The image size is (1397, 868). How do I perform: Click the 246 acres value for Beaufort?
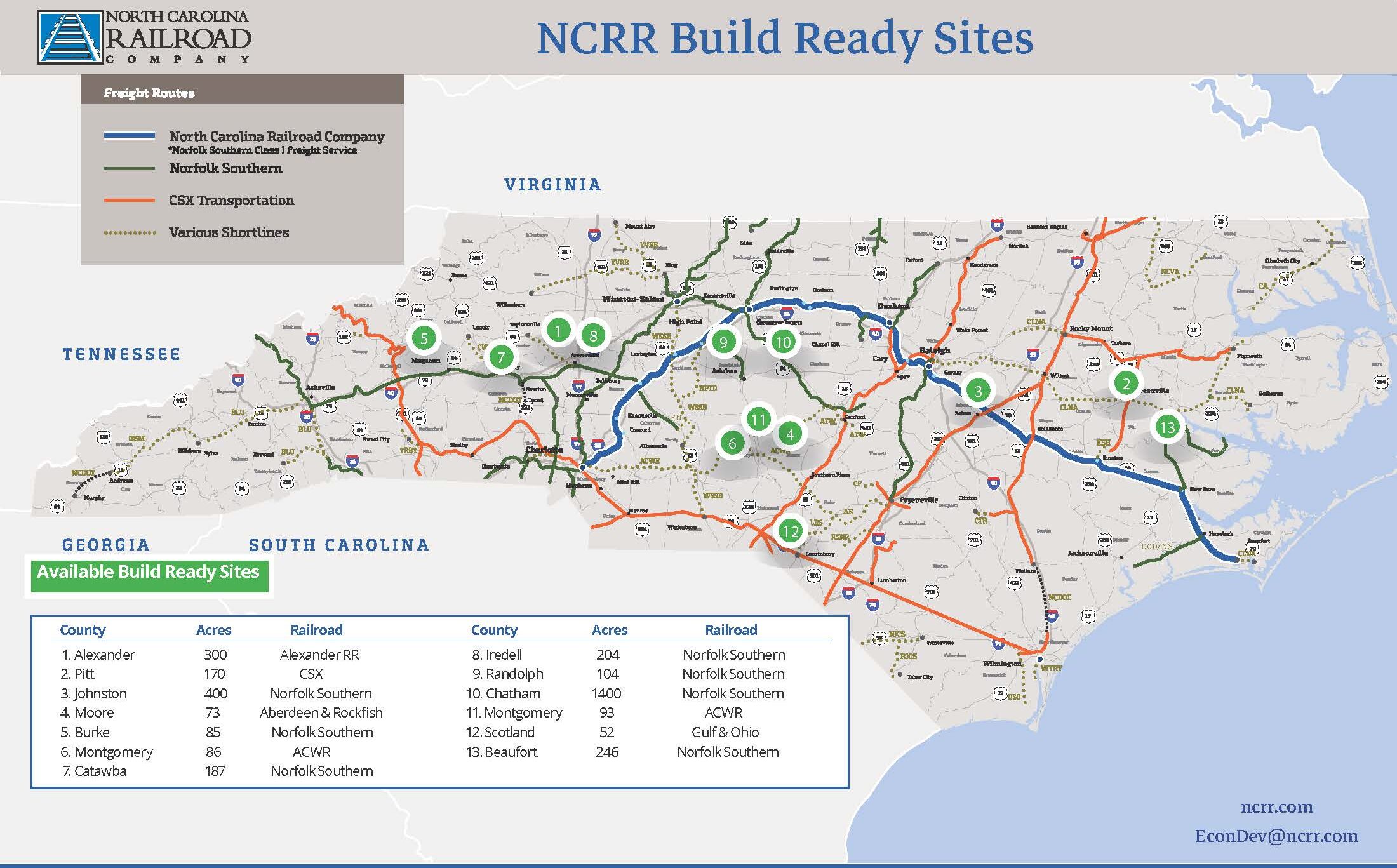coord(607,752)
